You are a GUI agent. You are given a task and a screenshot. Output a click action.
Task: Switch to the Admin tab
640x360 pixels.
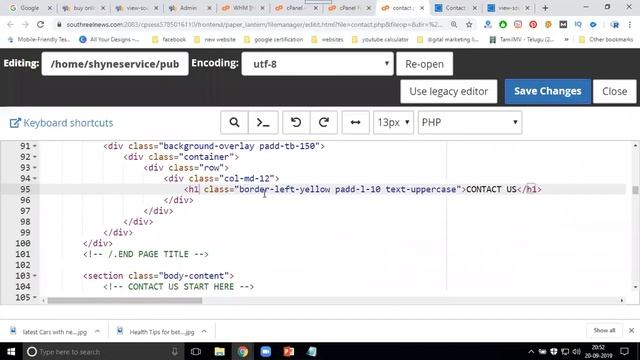[x=189, y=8]
